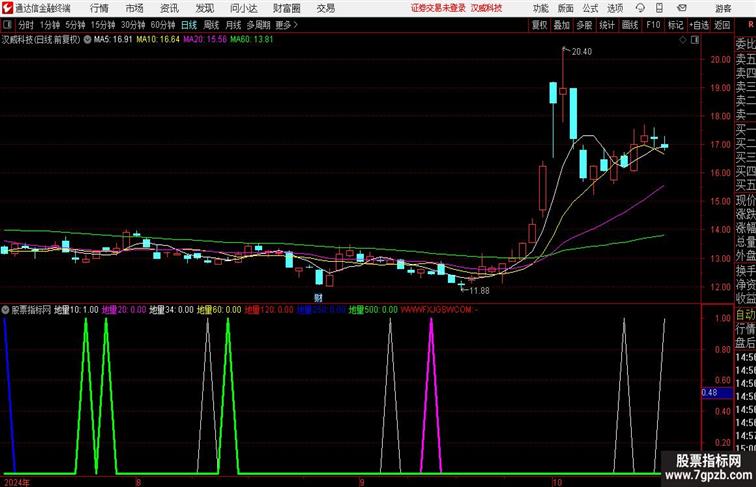The width and height of the screenshot is (756, 487).
Task: Click MA20: 15.56 indicator label
Action: pyautogui.click(x=205, y=40)
